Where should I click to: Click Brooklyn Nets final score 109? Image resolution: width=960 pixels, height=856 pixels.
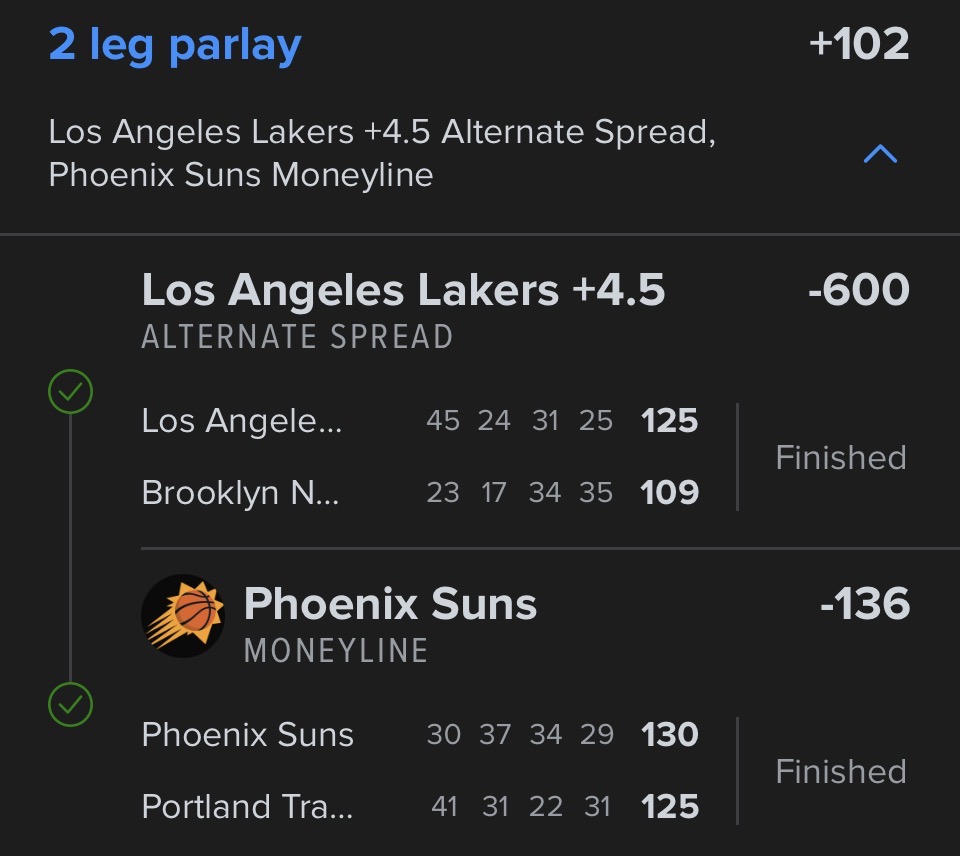click(x=670, y=492)
